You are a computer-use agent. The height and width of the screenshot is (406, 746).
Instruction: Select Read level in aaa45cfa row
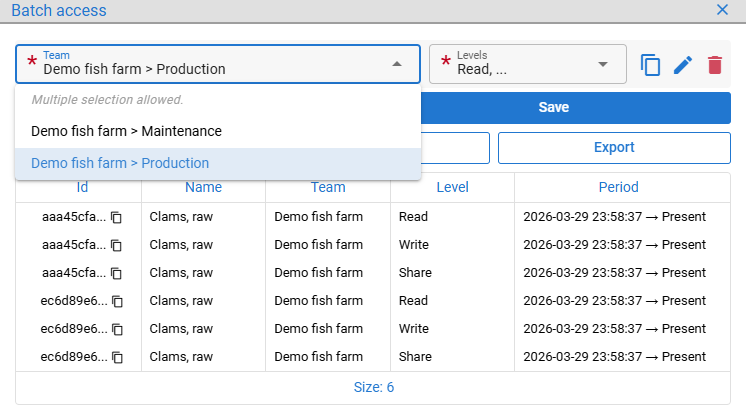coord(413,217)
